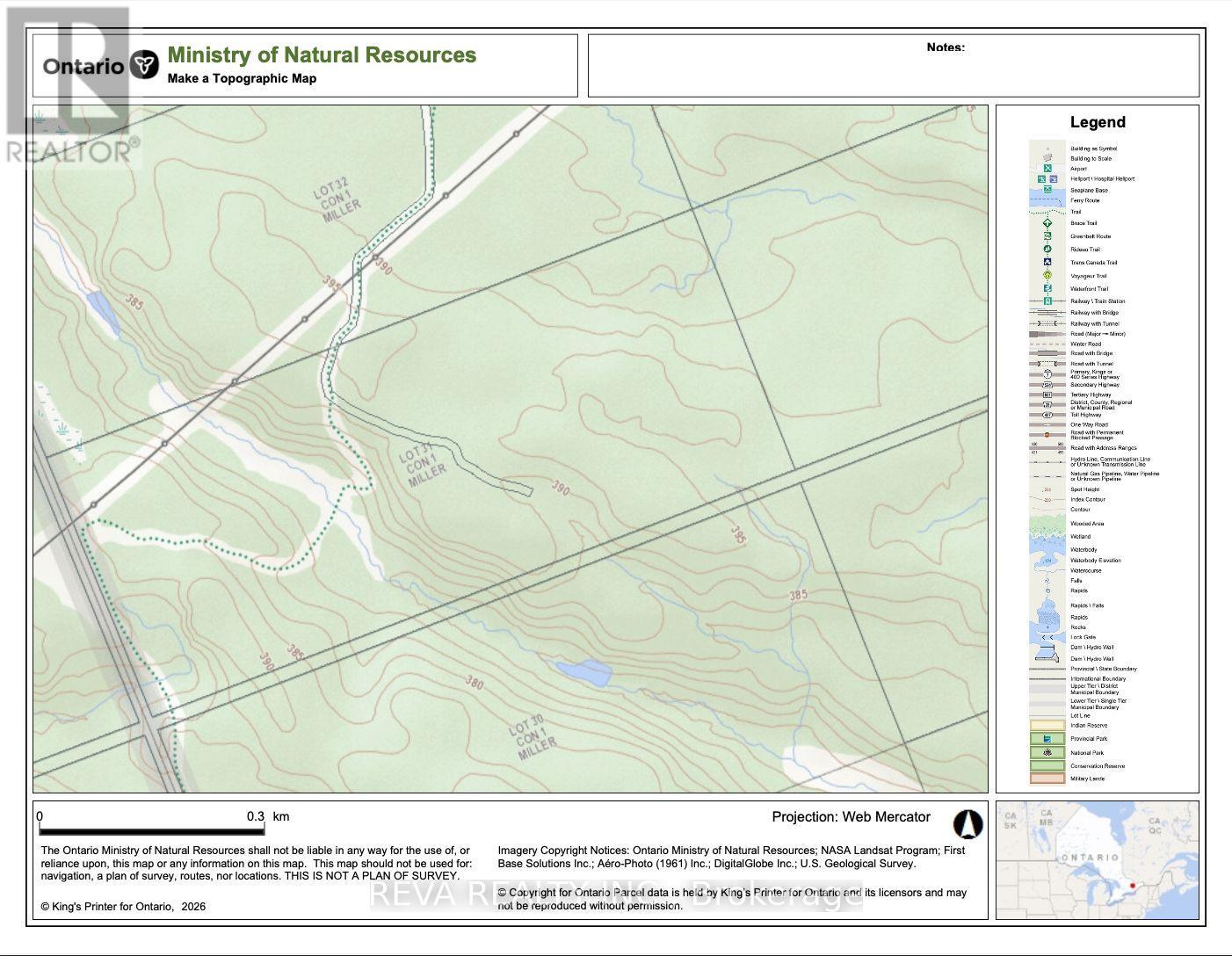
Task: Select the Bruce Trail marker icon
Action: click(x=1047, y=223)
